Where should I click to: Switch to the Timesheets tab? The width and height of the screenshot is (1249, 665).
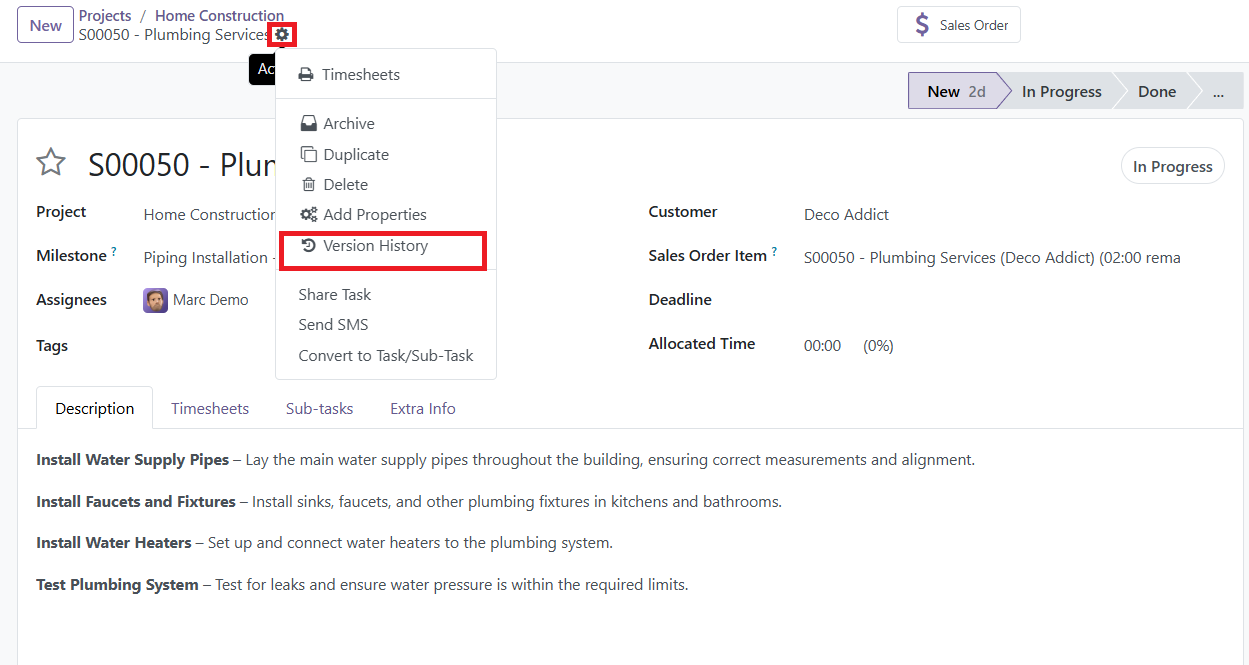pos(210,409)
